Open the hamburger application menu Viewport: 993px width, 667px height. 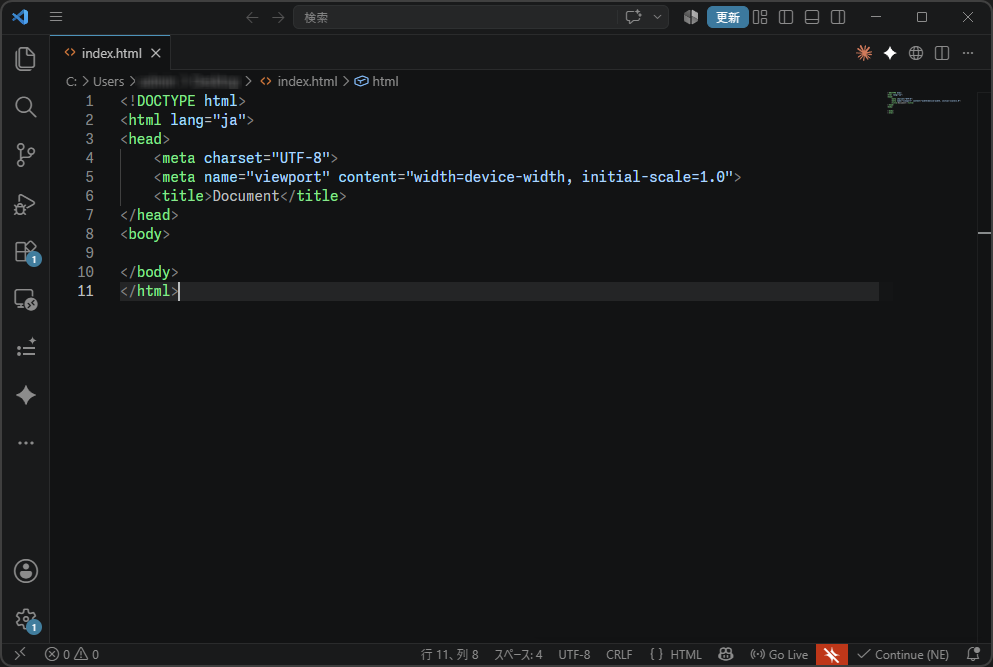pyautogui.click(x=56, y=16)
